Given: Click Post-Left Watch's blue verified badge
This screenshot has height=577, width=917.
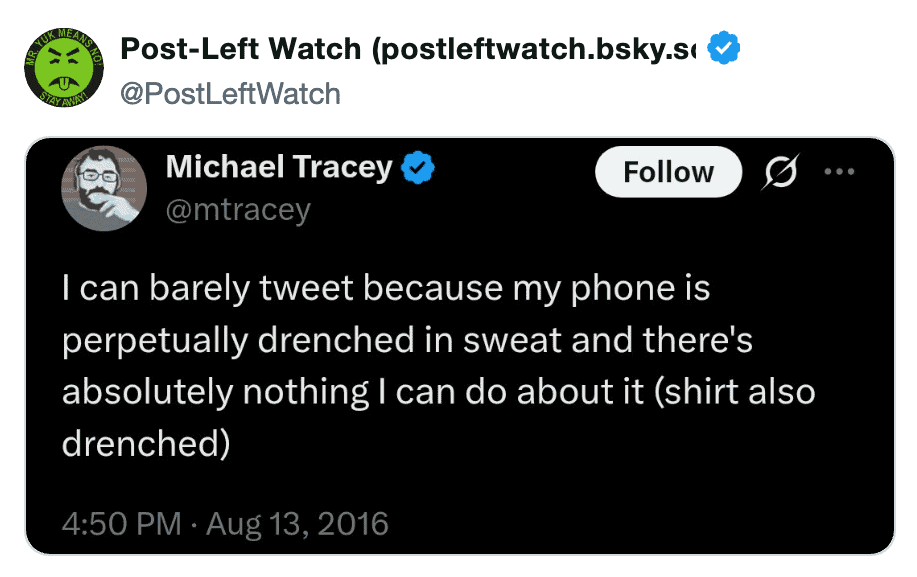Looking at the screenshot, I should pos(723,47).
